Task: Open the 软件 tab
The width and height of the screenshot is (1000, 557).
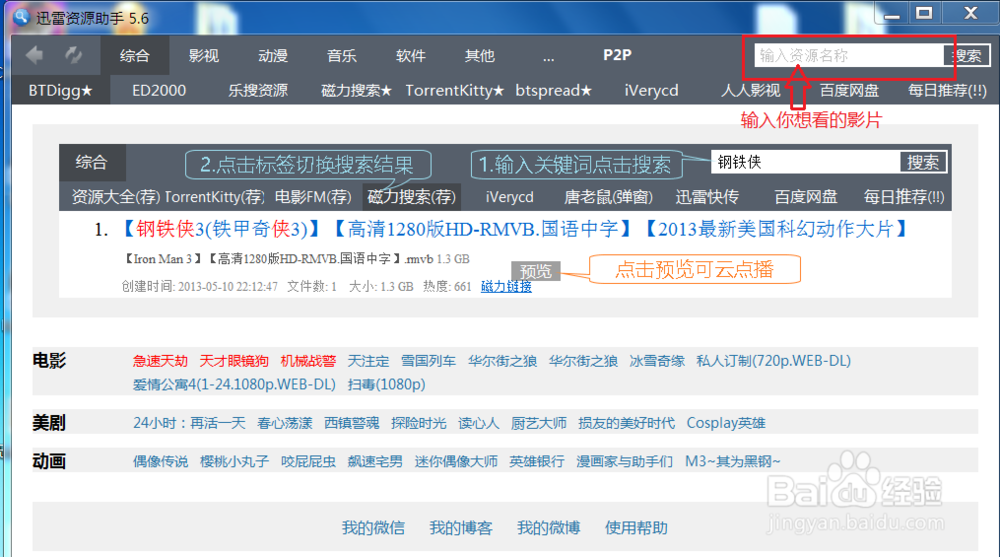Action: pos(411,56)
